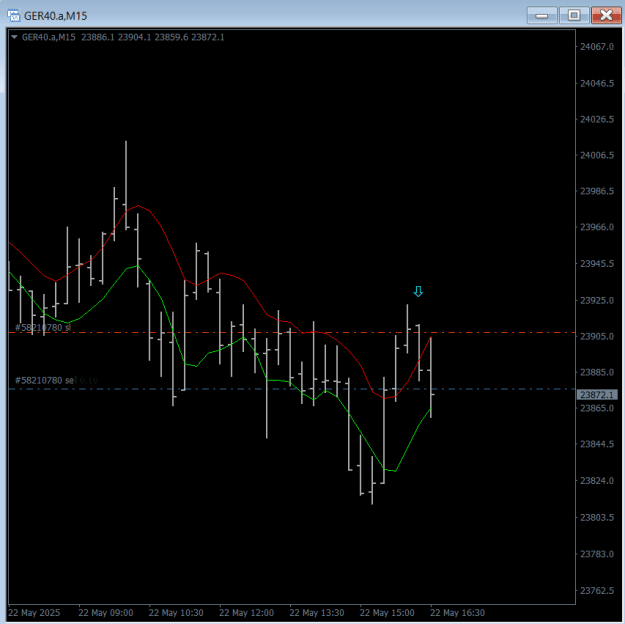Screen dimensions: 625x624
Task: Click the 22 May 10:30 time label
Action: pos(176,613)
